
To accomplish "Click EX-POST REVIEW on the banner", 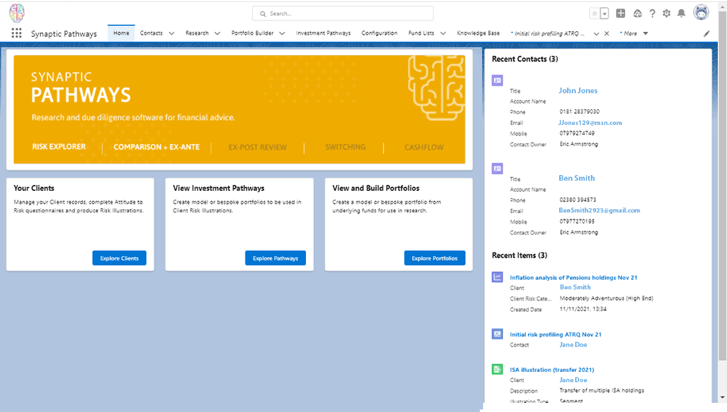I will (x=257, y=147).
